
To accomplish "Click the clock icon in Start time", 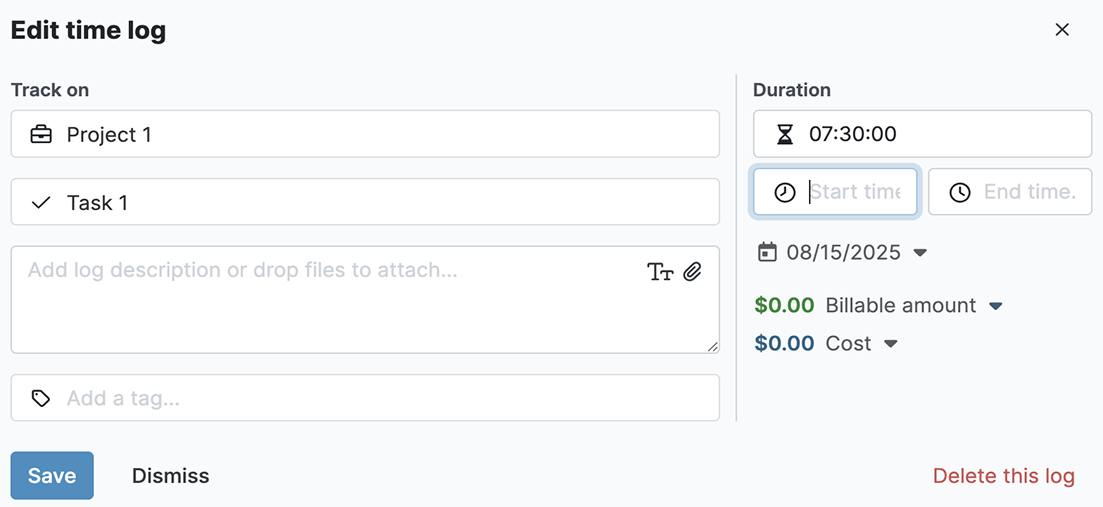I will pyautogui.click(x=785, y=192).
